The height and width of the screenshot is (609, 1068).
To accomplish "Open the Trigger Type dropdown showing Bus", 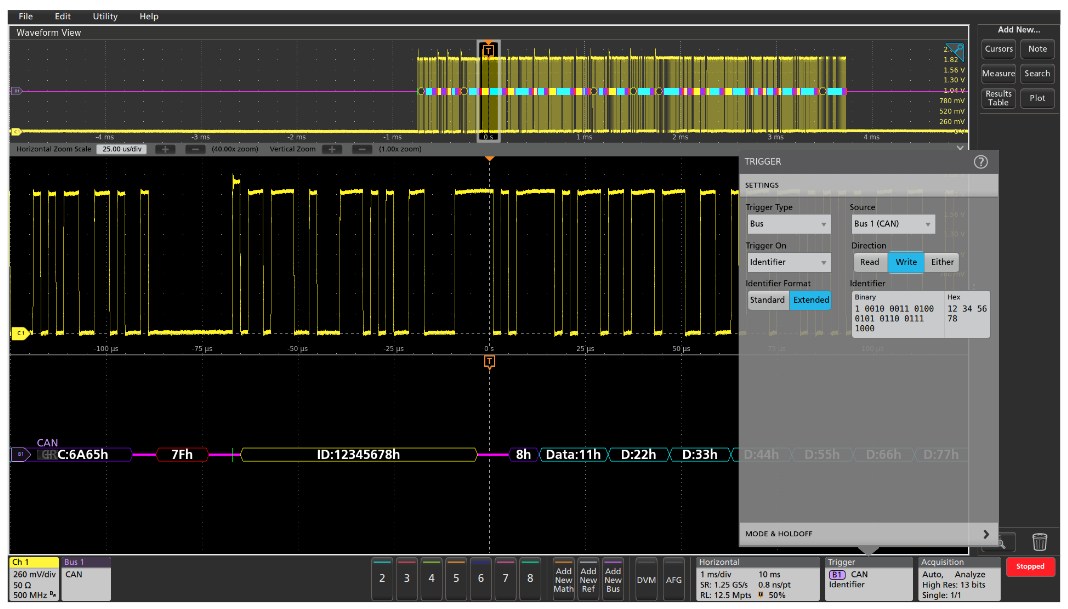I will 788,223.
